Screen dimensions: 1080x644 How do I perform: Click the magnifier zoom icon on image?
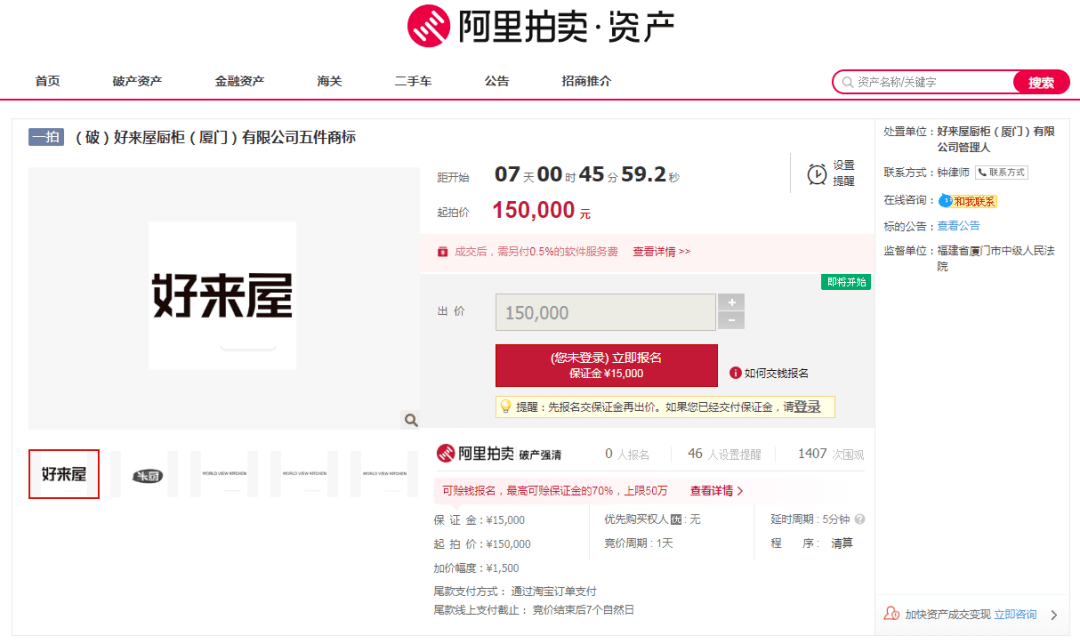click(x=410, y=420)
